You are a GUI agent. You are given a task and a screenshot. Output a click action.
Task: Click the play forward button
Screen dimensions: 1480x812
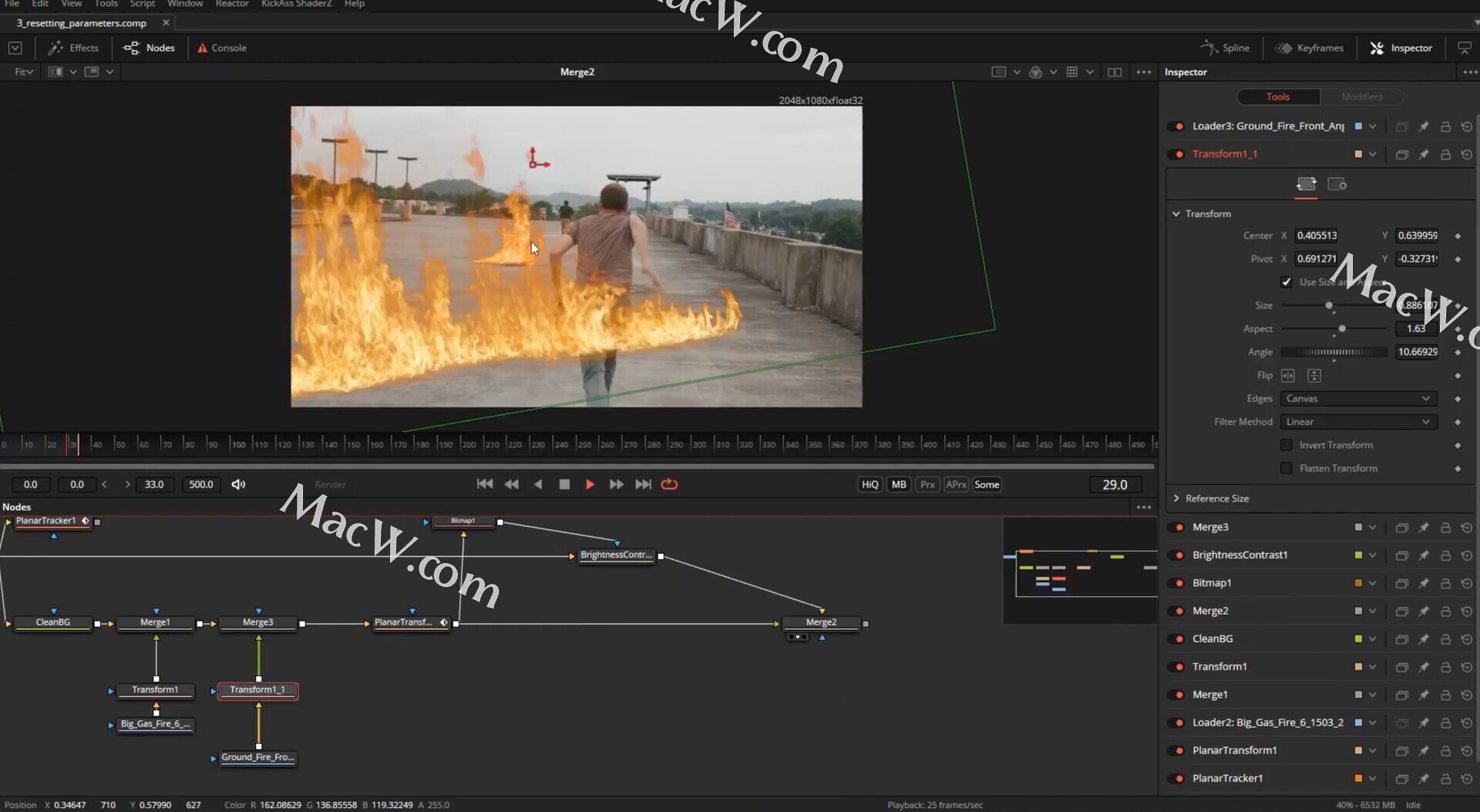[590, 485]
